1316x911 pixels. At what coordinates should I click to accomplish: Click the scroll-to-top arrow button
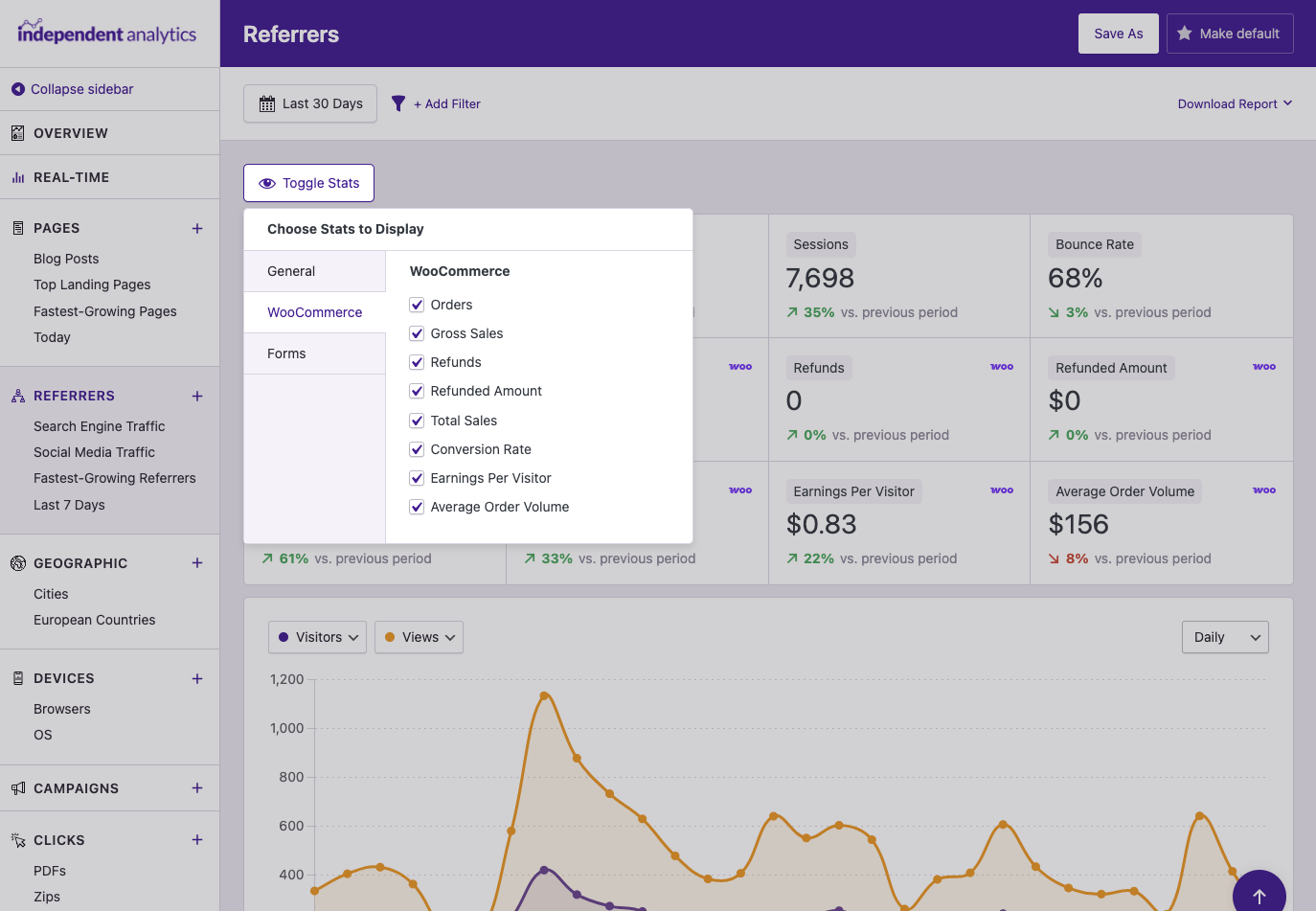[x=1259, y=896]
